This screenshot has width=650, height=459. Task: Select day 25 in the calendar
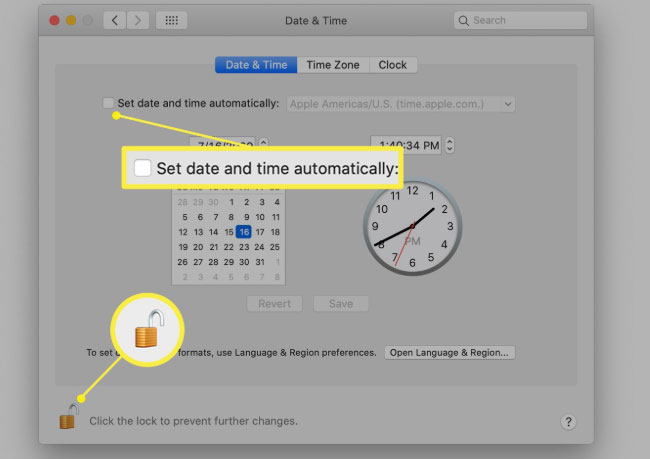coord(275,247)
